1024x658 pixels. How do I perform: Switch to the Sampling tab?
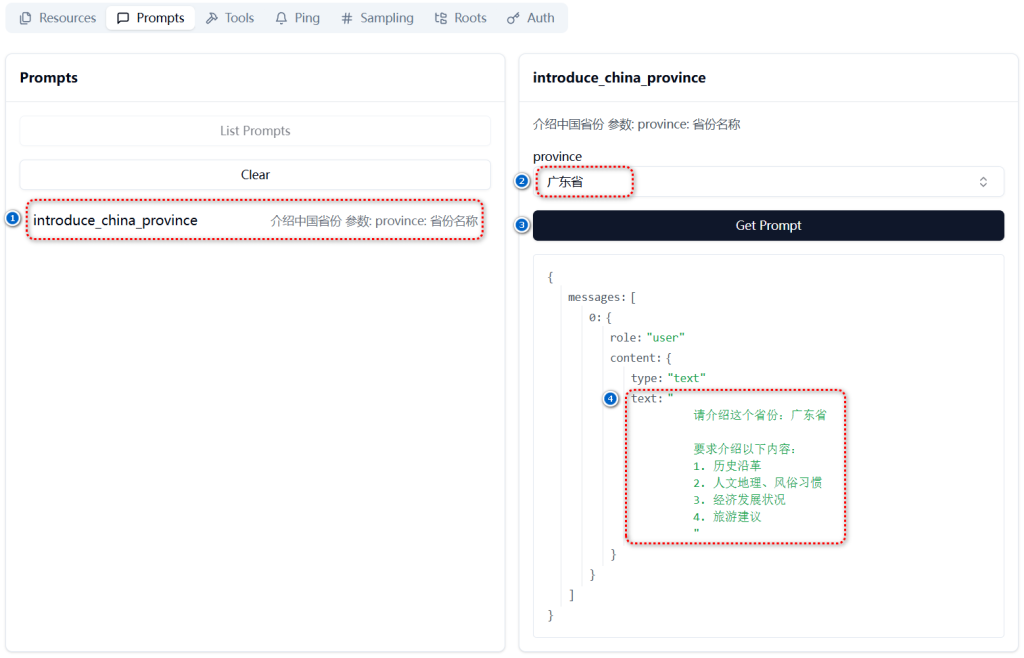point(377,18)
